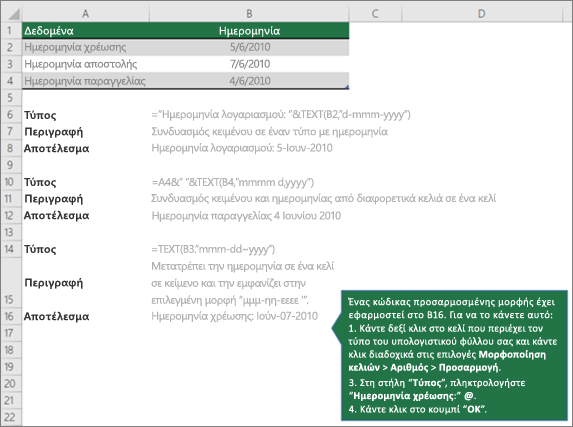Select the result Ημερομηνία παραγγελίας 4 Ιουνίου 2010

tap(246, 216)
